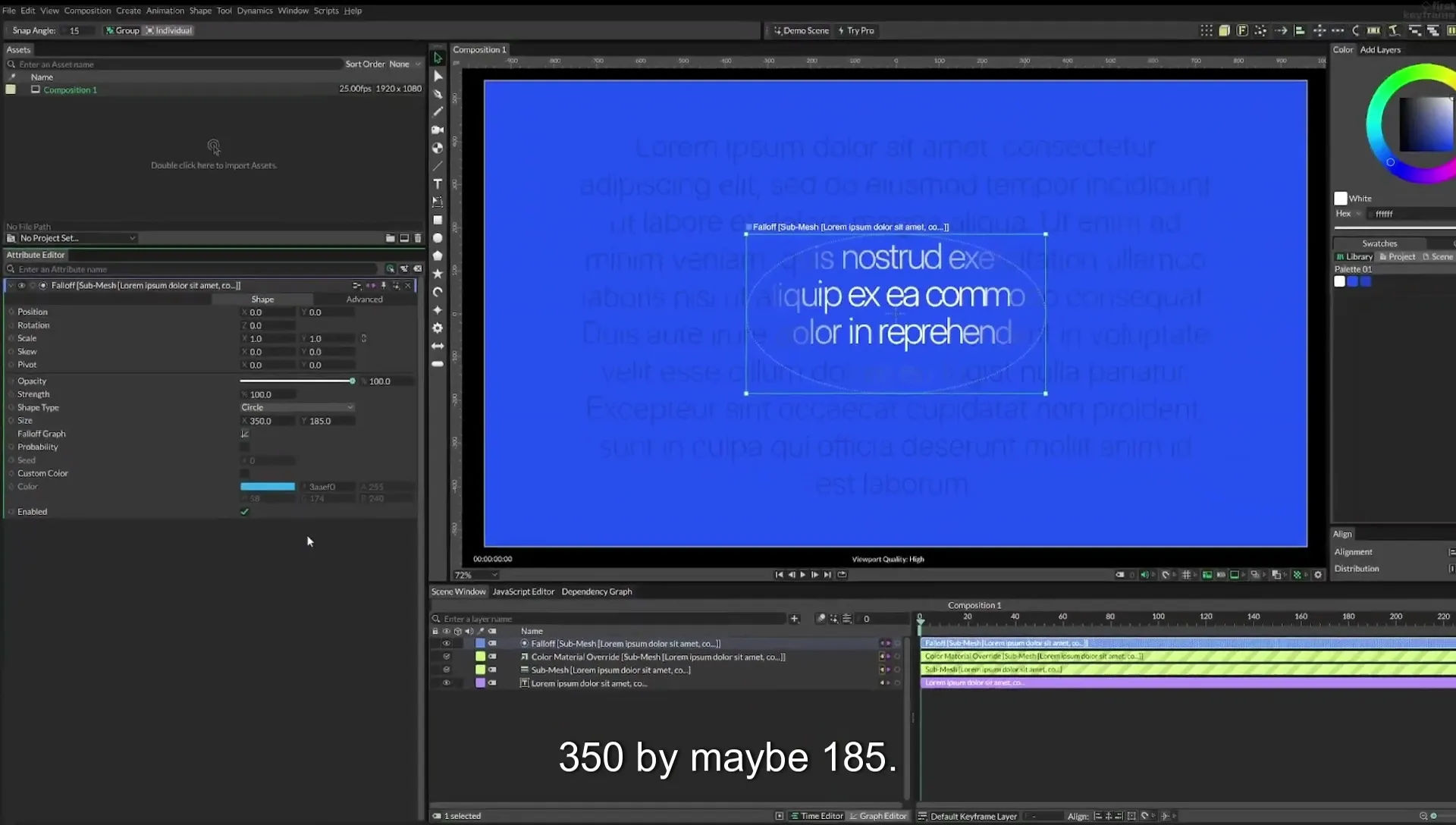This screenshot has height=825, width=1456.
Task: Pick the Camera tool
Action: pyautogui.click(x=438, y=130)
